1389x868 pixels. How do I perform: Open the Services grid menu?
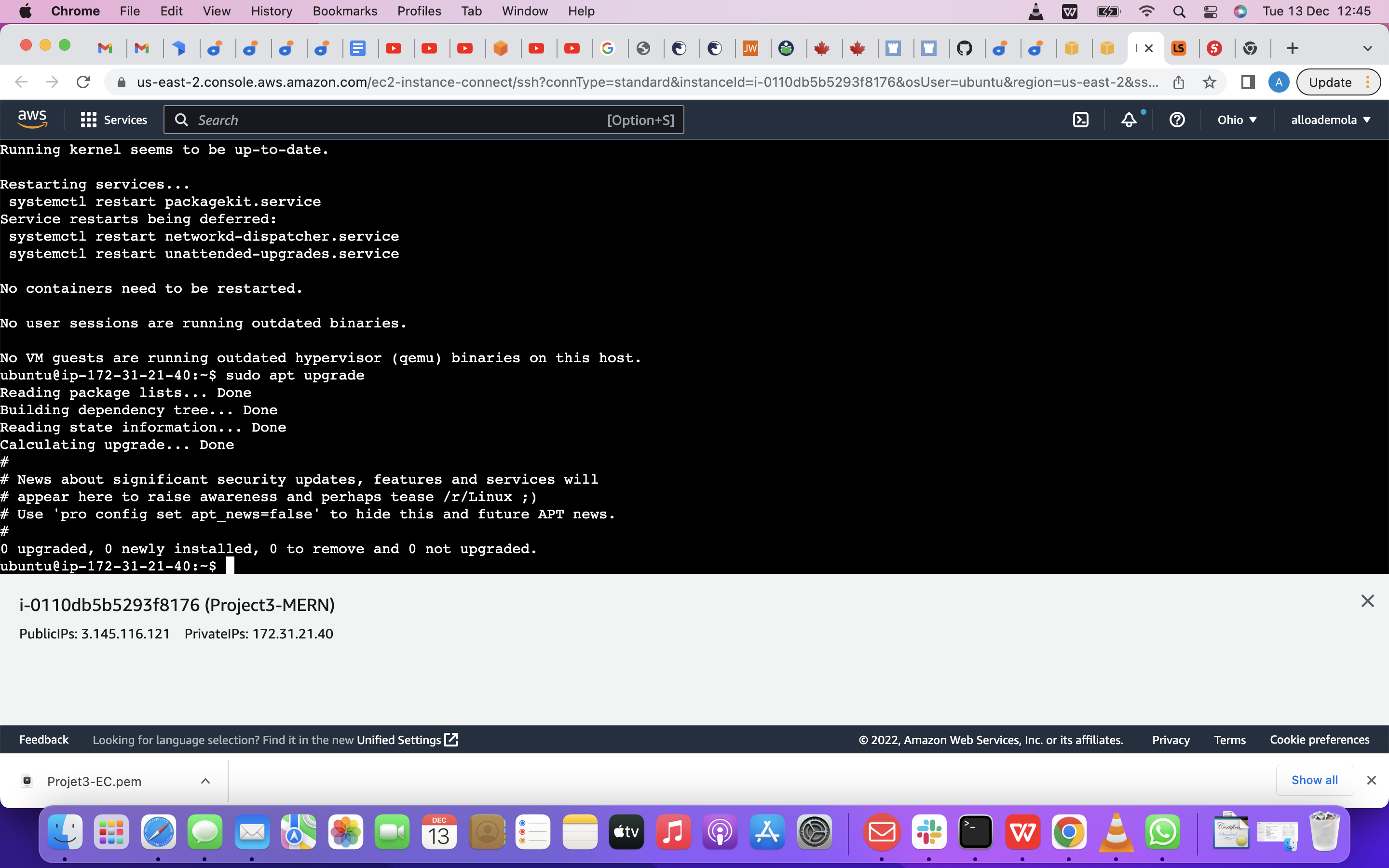[x=88, y=120]
